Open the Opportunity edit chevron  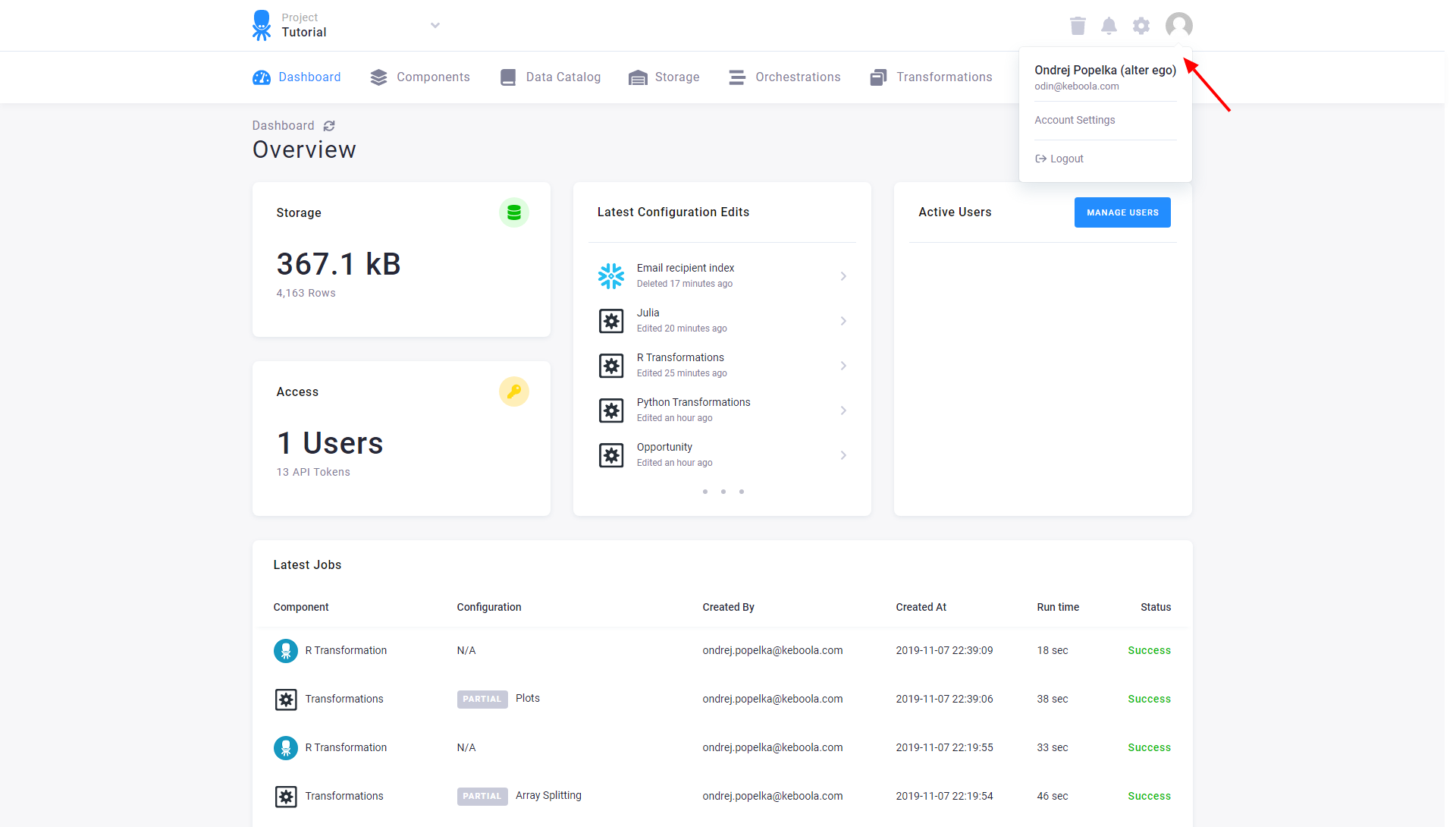tap(843, 455)
